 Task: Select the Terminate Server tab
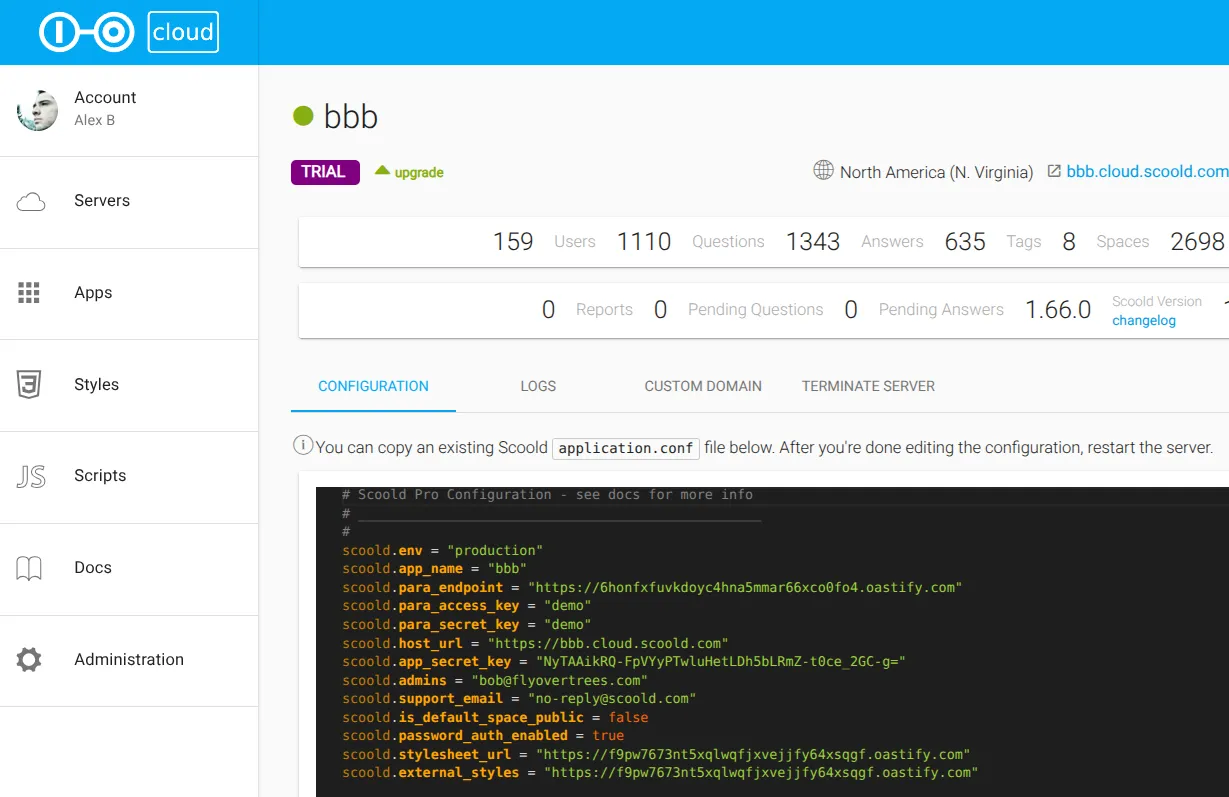click(868, 386)
